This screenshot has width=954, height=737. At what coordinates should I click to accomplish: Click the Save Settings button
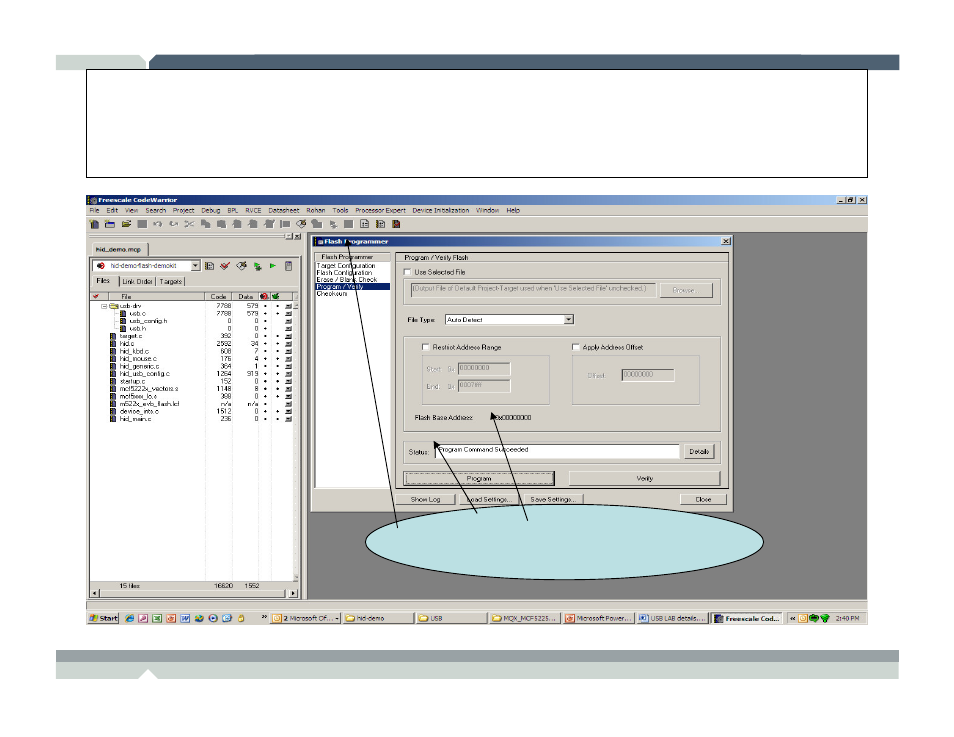pos(552,499)
